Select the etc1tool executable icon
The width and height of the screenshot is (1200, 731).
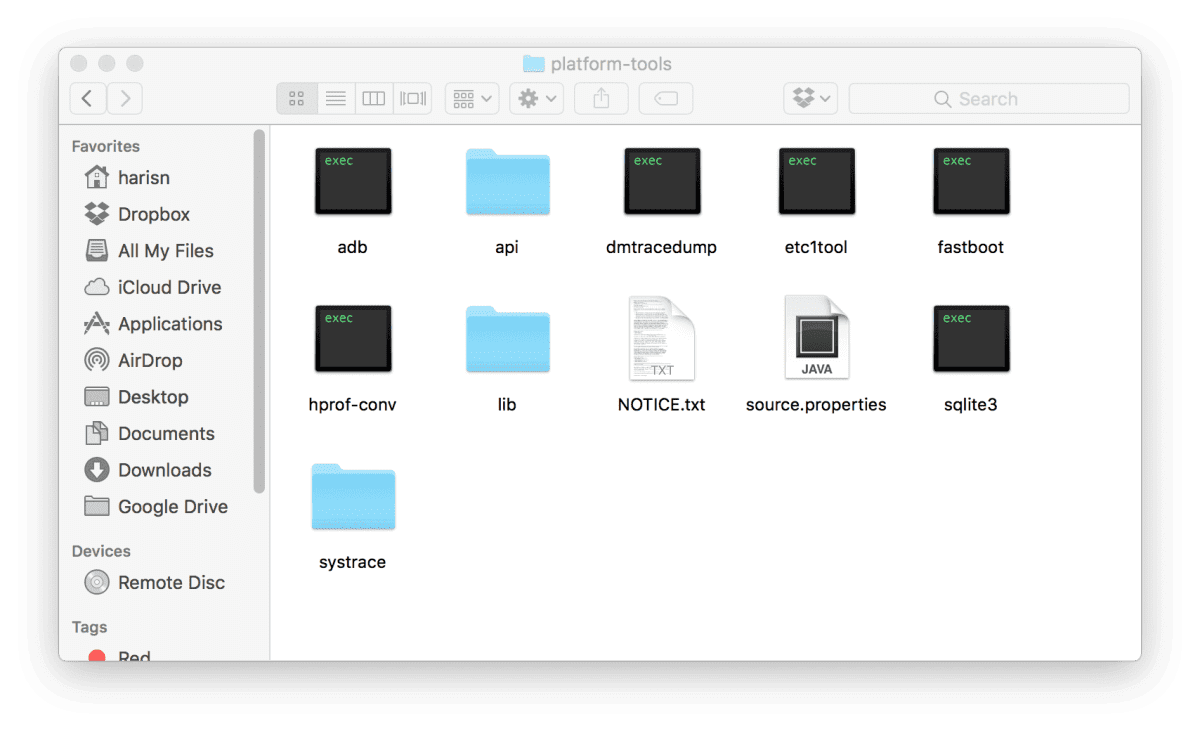point(817,181)
